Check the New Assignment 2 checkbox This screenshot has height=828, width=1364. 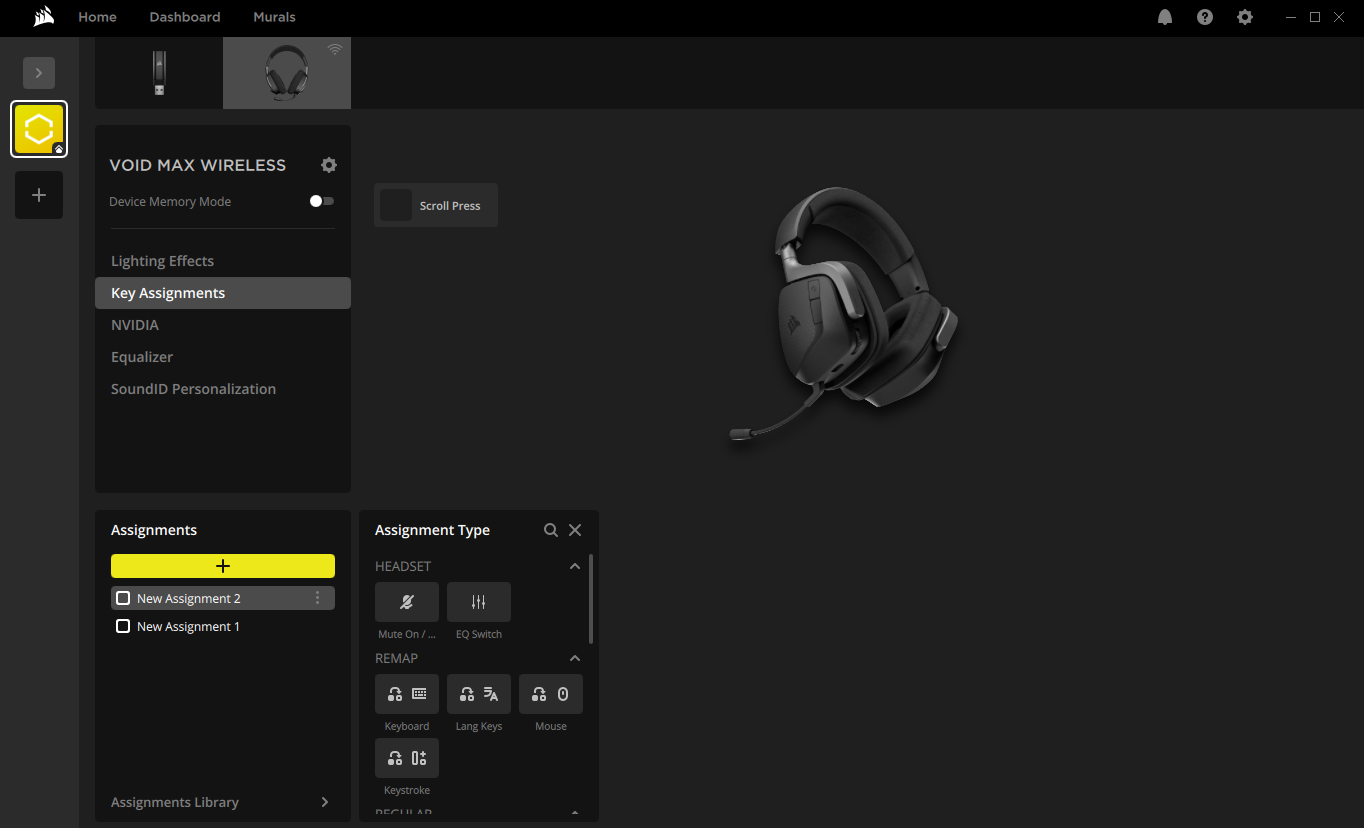(122, 597)
